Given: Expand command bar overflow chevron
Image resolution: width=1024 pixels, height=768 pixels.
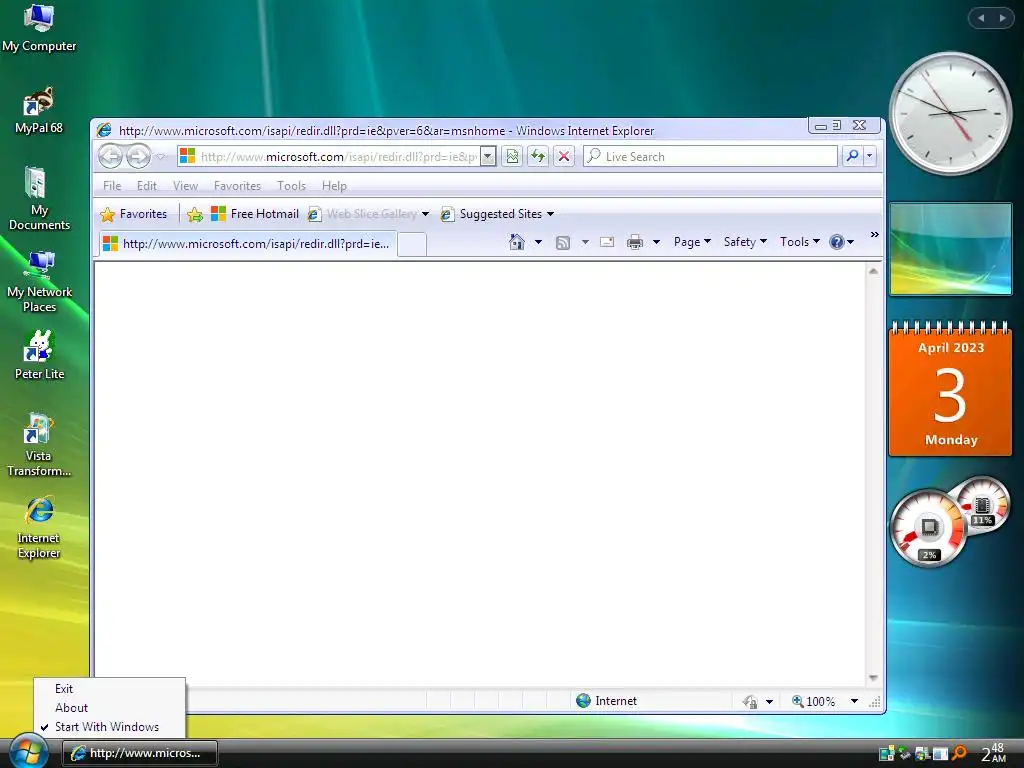Looking at the screenshot, I should tap(874, 234).
